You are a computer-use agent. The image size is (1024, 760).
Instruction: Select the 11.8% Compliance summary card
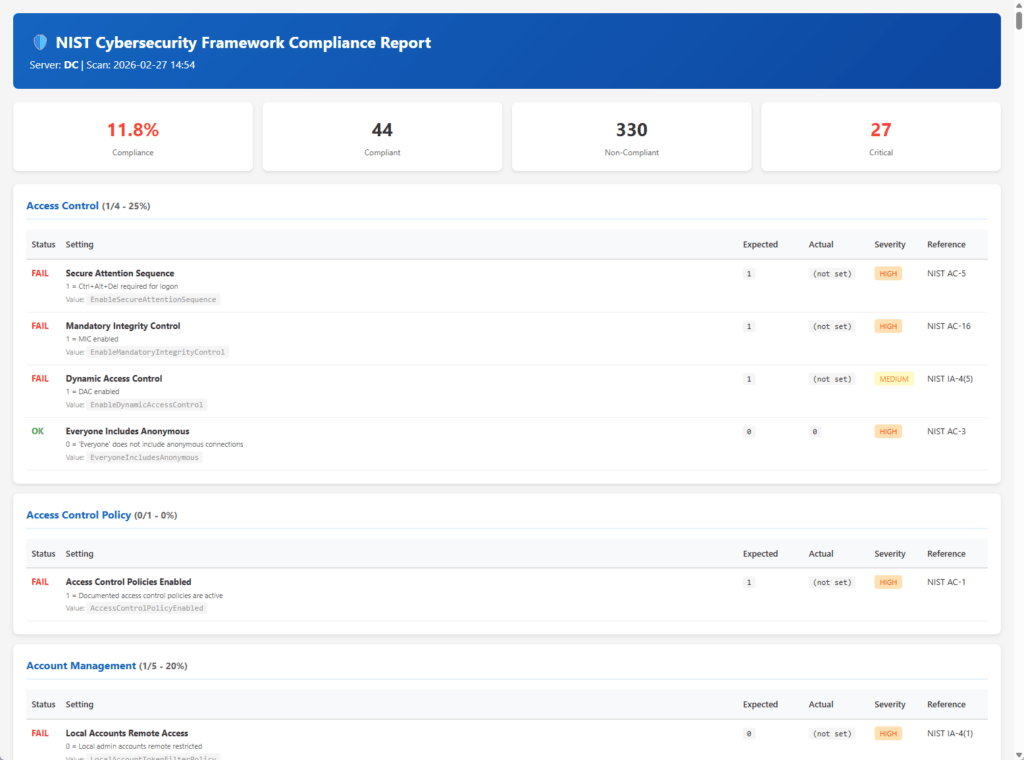[133, 136]
